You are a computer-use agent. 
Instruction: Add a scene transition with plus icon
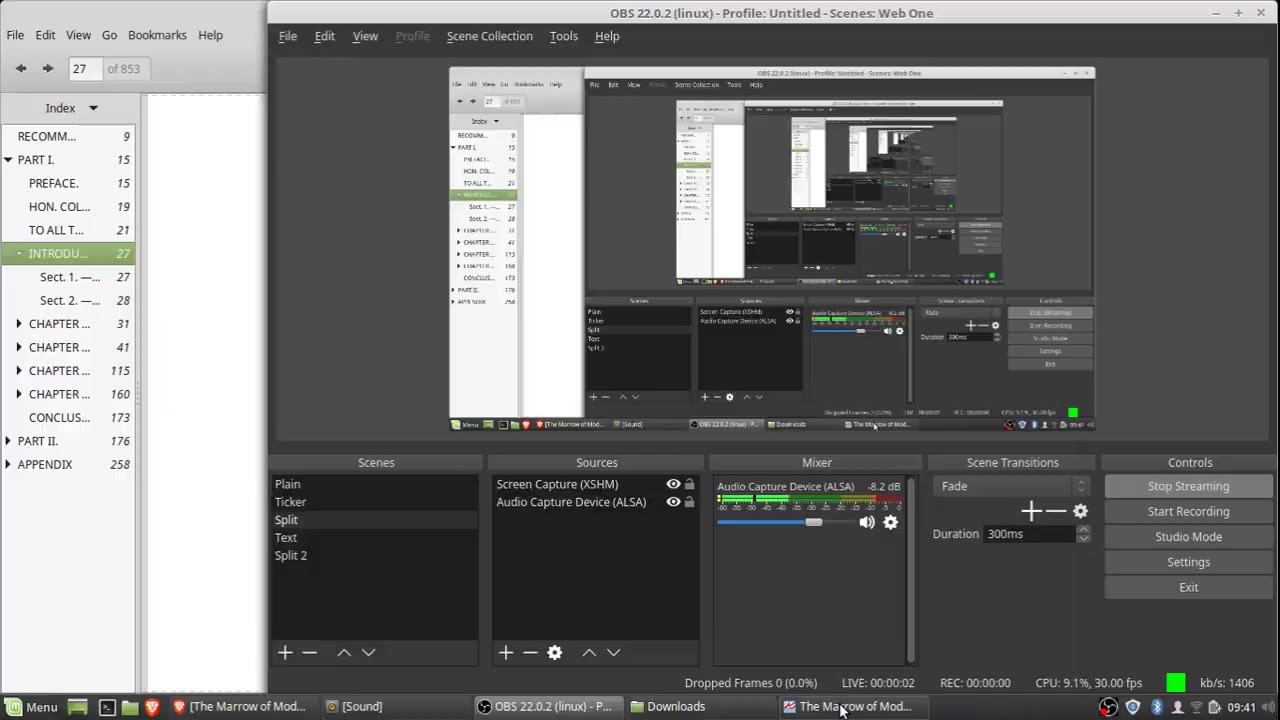point(1031,511)
